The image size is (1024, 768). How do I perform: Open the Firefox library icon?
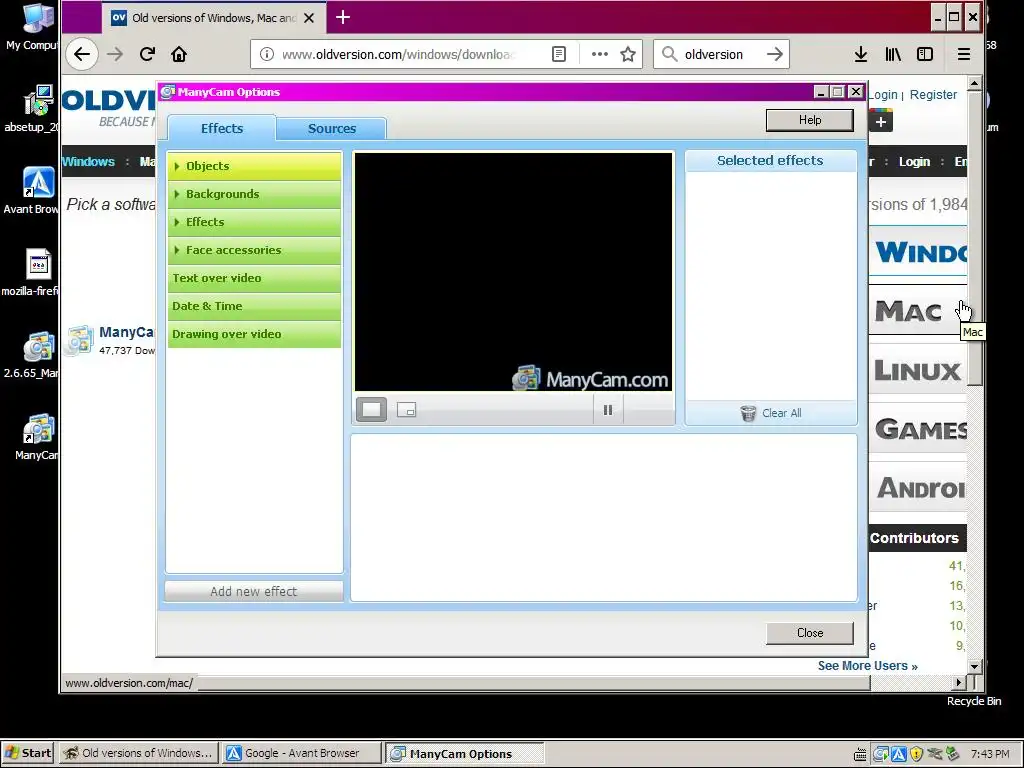pos(893,54)
